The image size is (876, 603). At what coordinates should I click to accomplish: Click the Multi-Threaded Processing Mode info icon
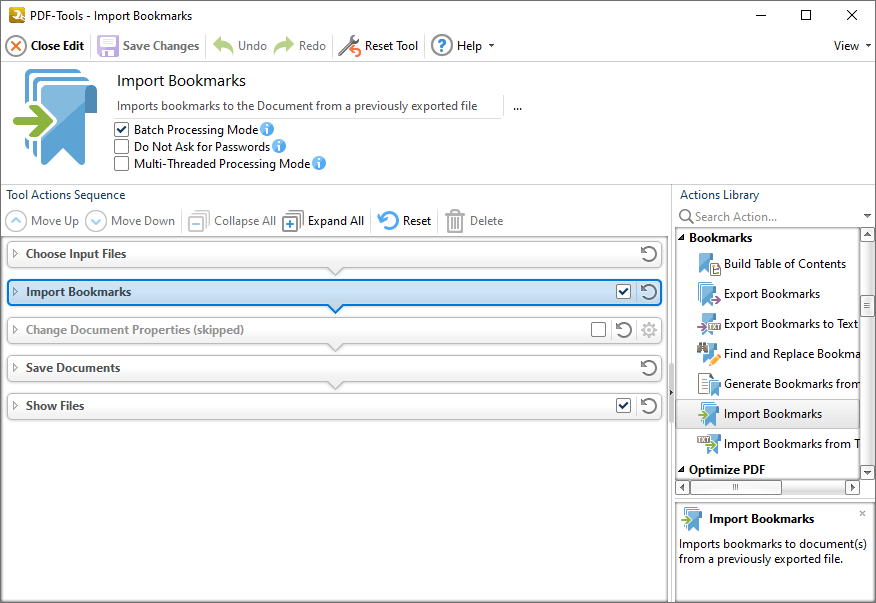(319, 163)
